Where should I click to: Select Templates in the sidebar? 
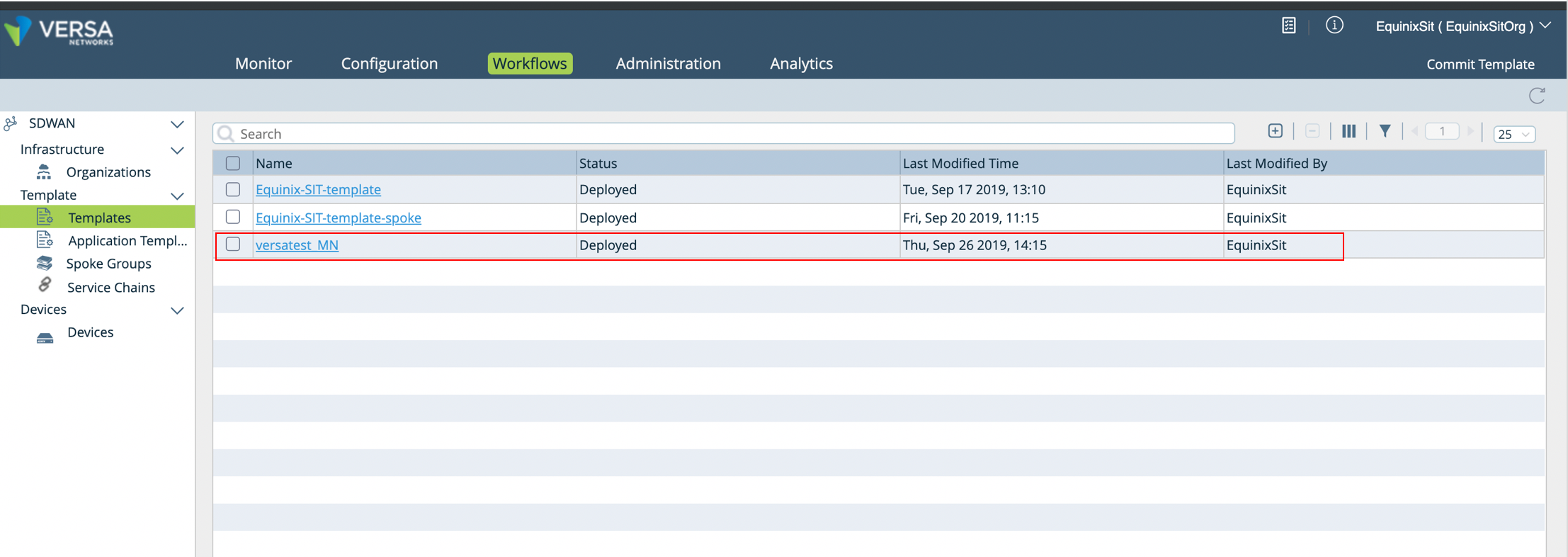(x=99, y=218)
